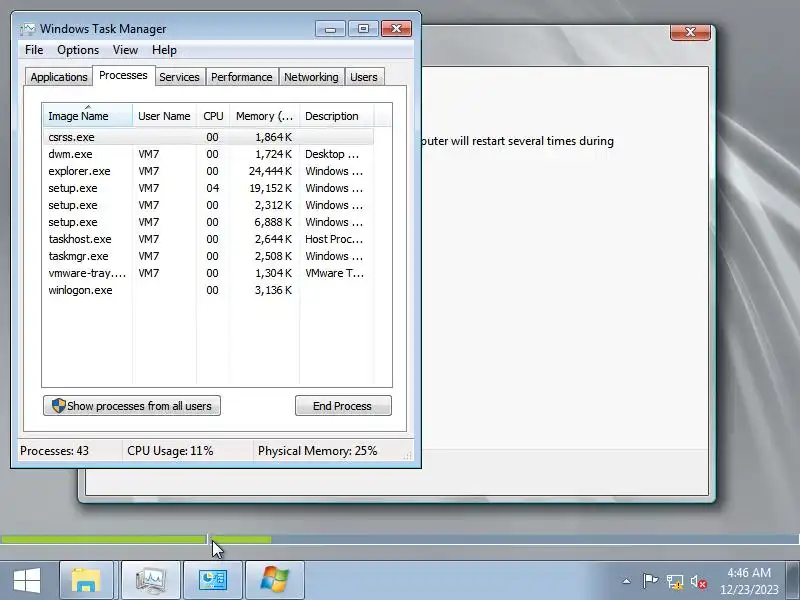Switch to the Networking tab
The width and height of the screenshot is (800, 600).
tap(311, 77)
